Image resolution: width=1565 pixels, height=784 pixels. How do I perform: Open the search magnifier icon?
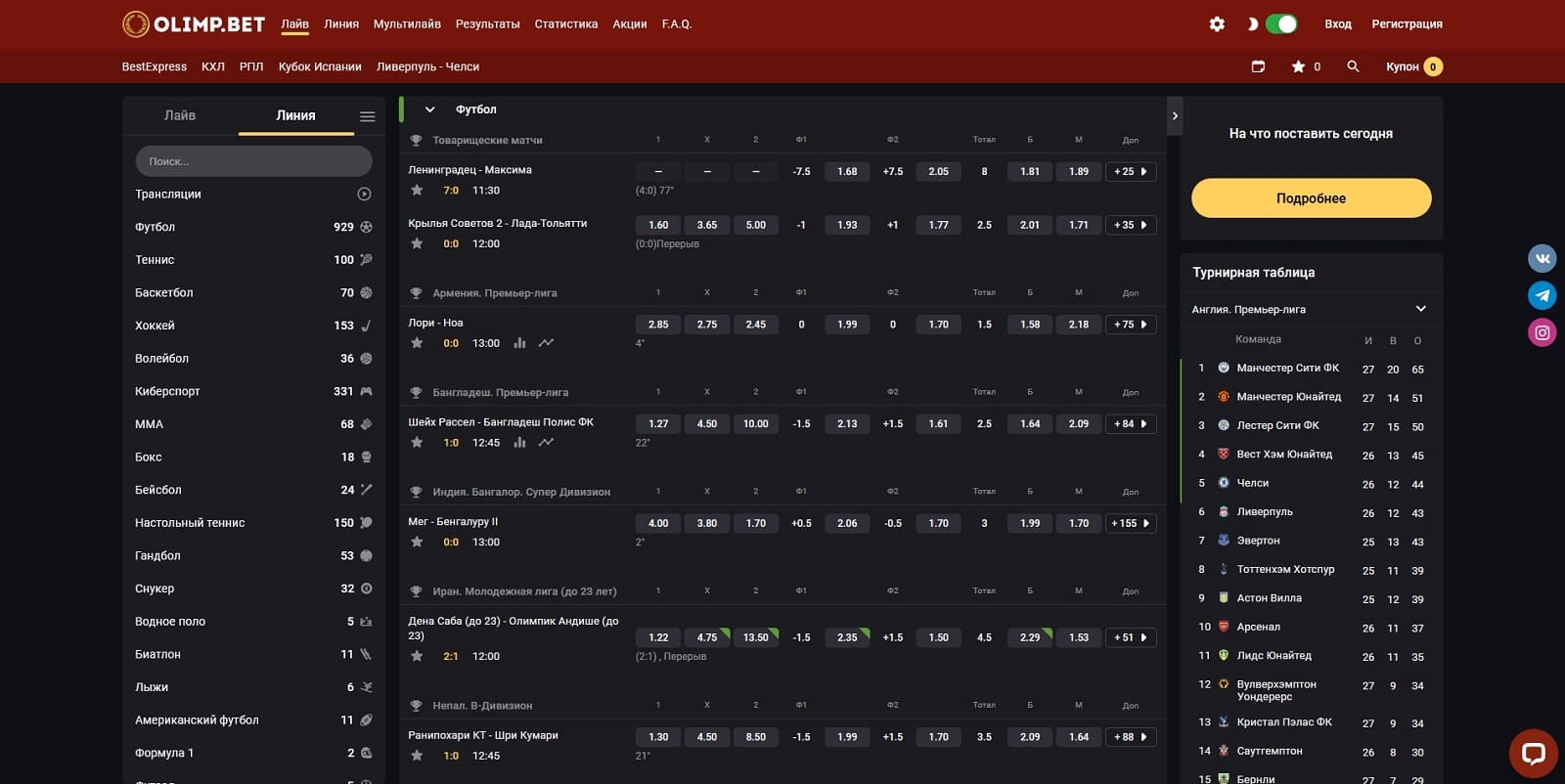(1353, 66)
